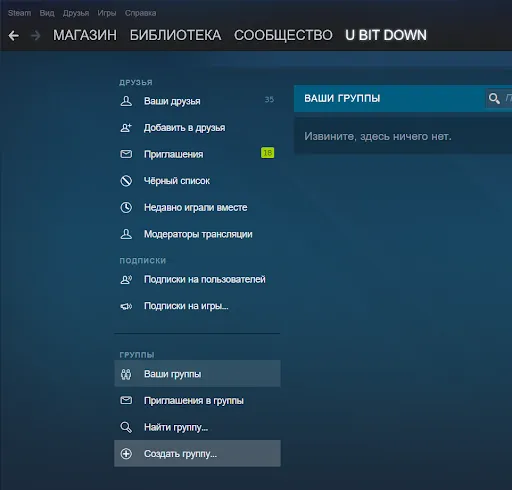512x490 pixels.
Task: Switch to the МАГАЗИН tab
Action: pos(85,35)
